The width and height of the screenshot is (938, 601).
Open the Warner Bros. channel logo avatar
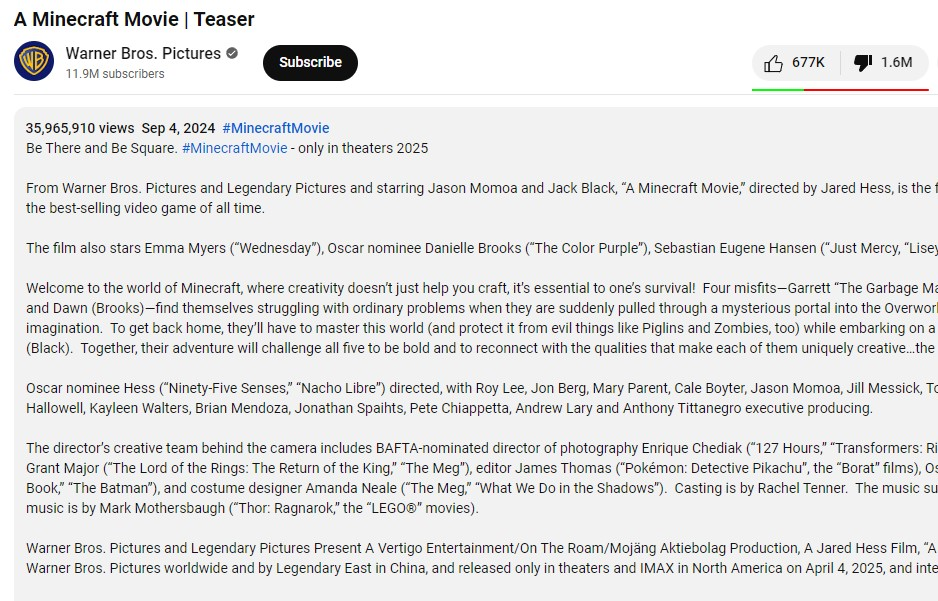click(x=34, y=62)
